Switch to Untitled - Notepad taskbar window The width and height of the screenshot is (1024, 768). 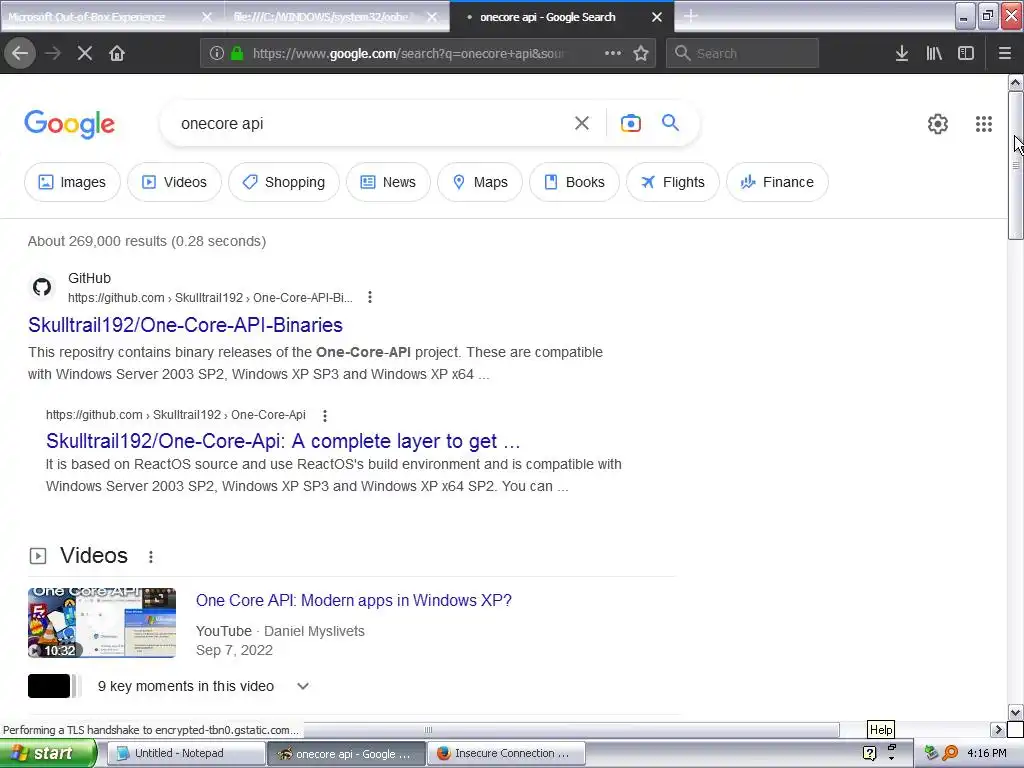pyautogui.click(x=186, y=754)
